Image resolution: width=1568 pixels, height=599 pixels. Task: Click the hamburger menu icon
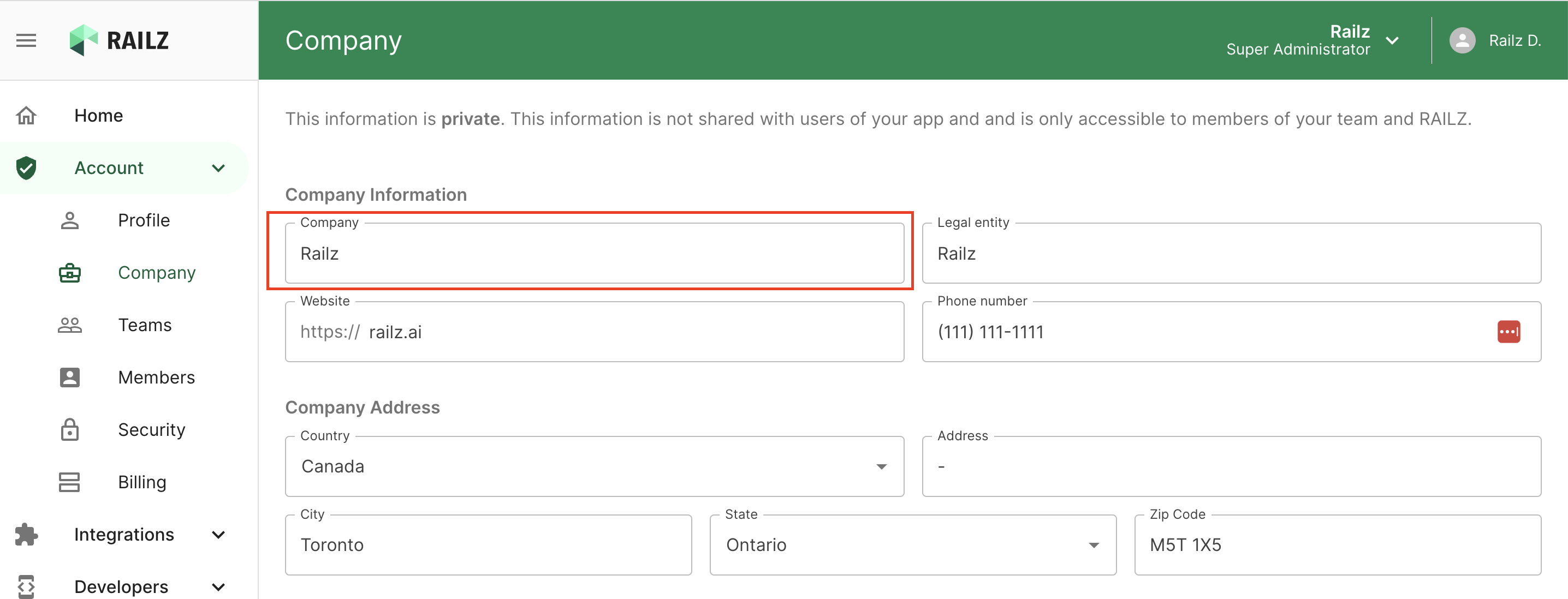26,41
